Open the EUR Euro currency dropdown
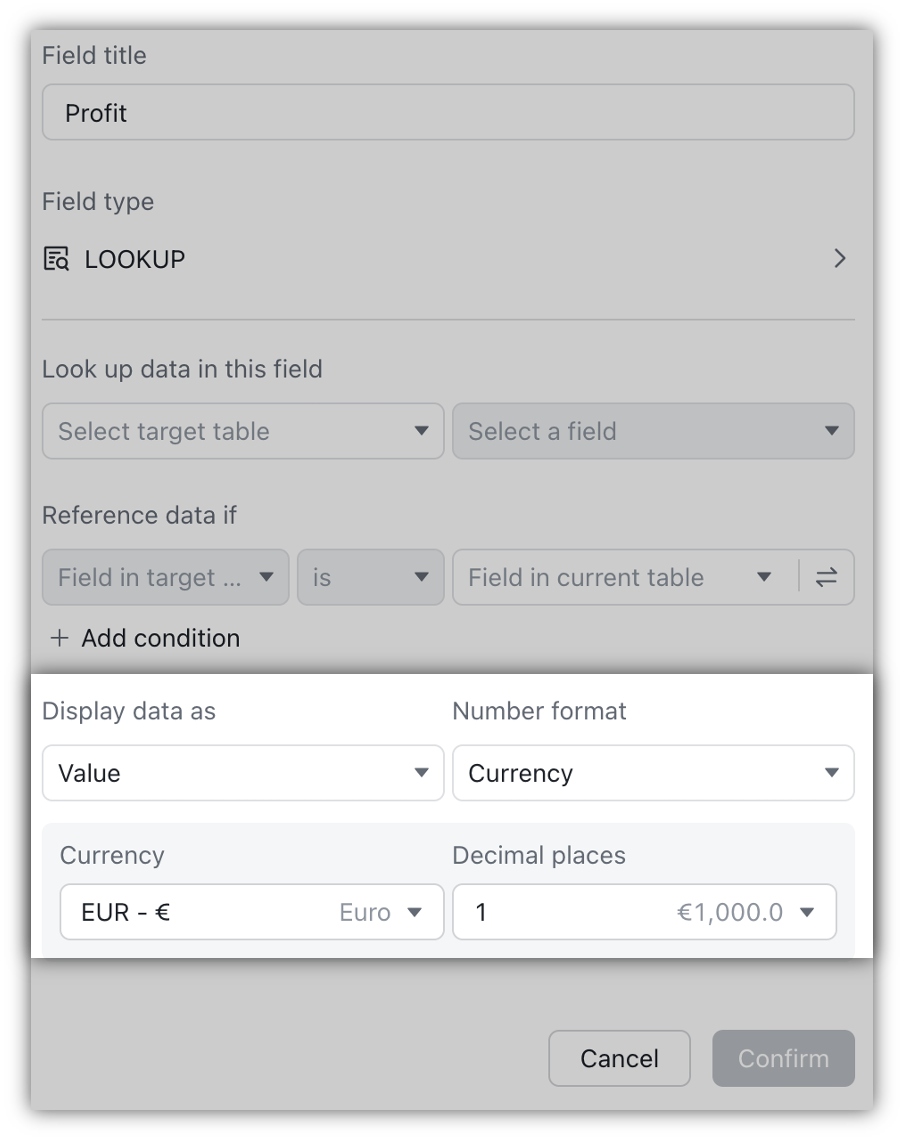Image resolution: width=904 pixels, height=1140 pixels. [x=252, y=911]
